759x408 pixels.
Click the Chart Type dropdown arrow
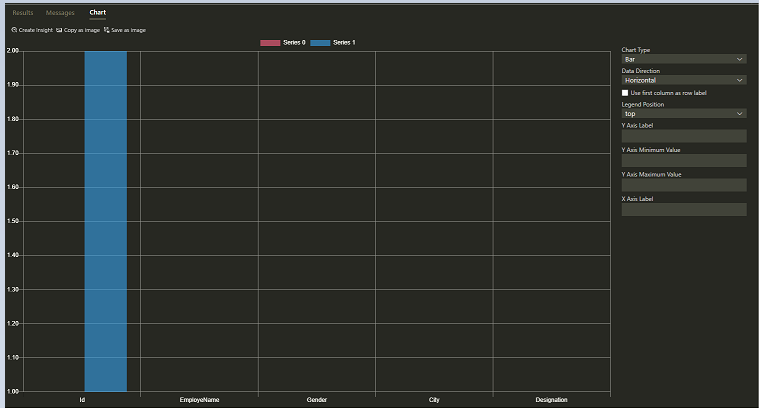pos(739,59)
